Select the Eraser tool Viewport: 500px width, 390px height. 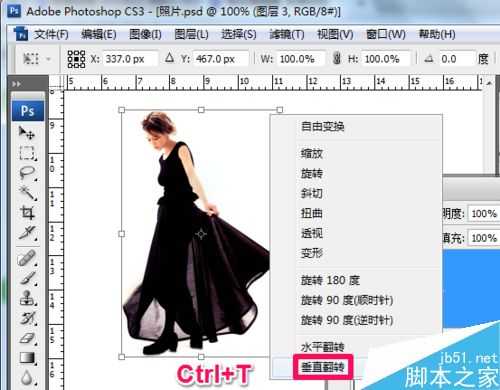point(27,338)
